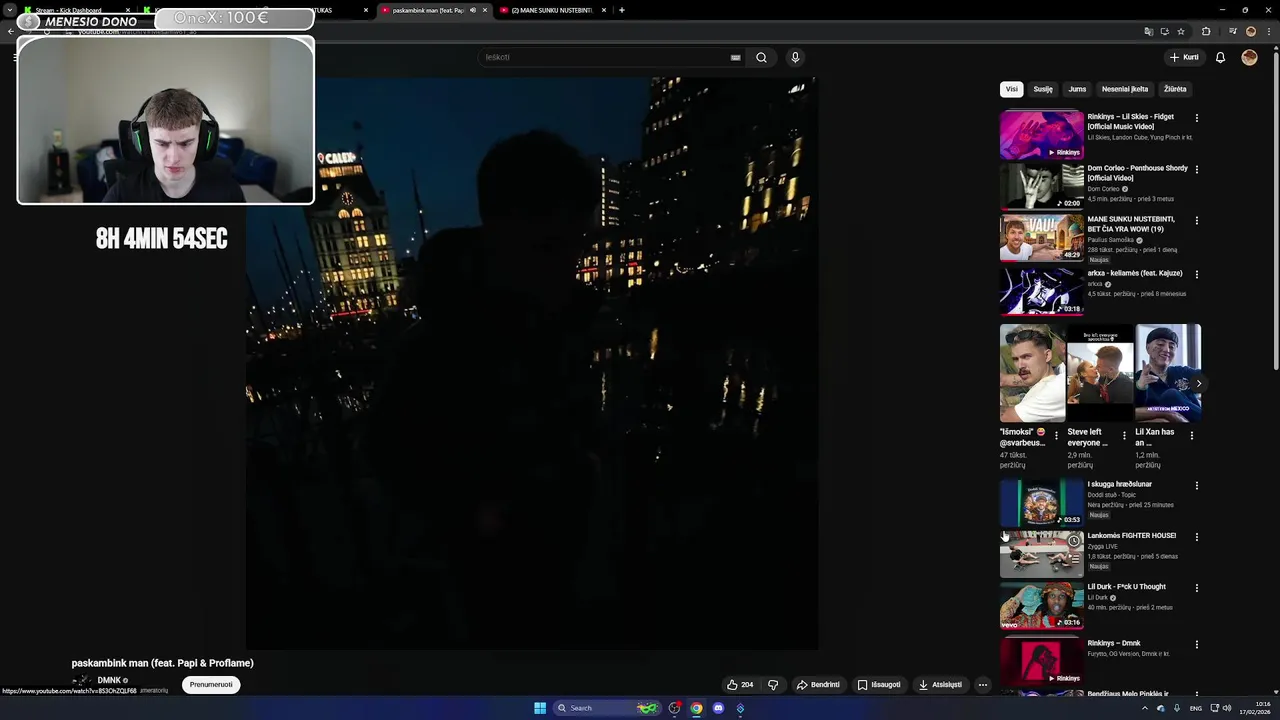Open a new browser tab with plus
Screen dimensions: 1280x720
[622, 10]
